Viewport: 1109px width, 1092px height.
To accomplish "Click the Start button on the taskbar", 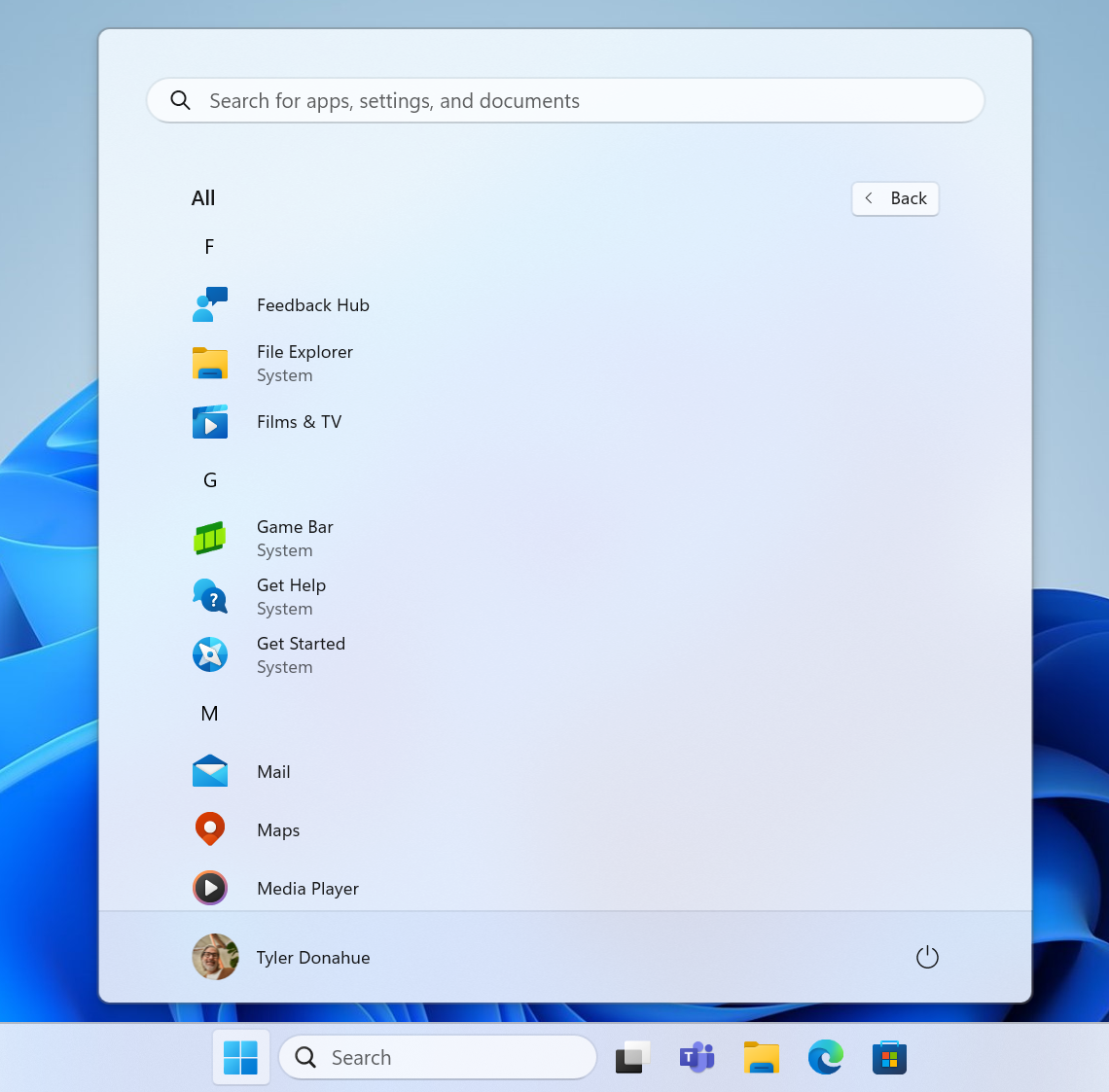I will tap(240, 1057).
